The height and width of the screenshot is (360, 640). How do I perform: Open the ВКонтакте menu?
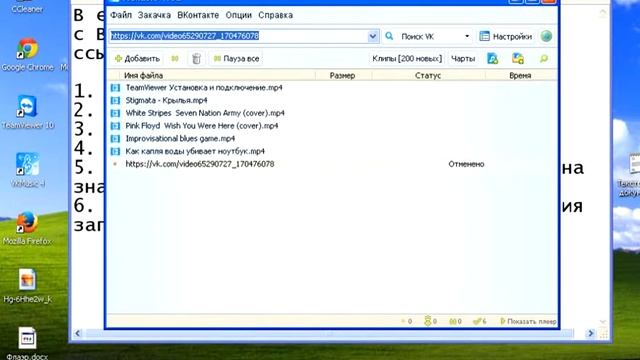(198, 15)
